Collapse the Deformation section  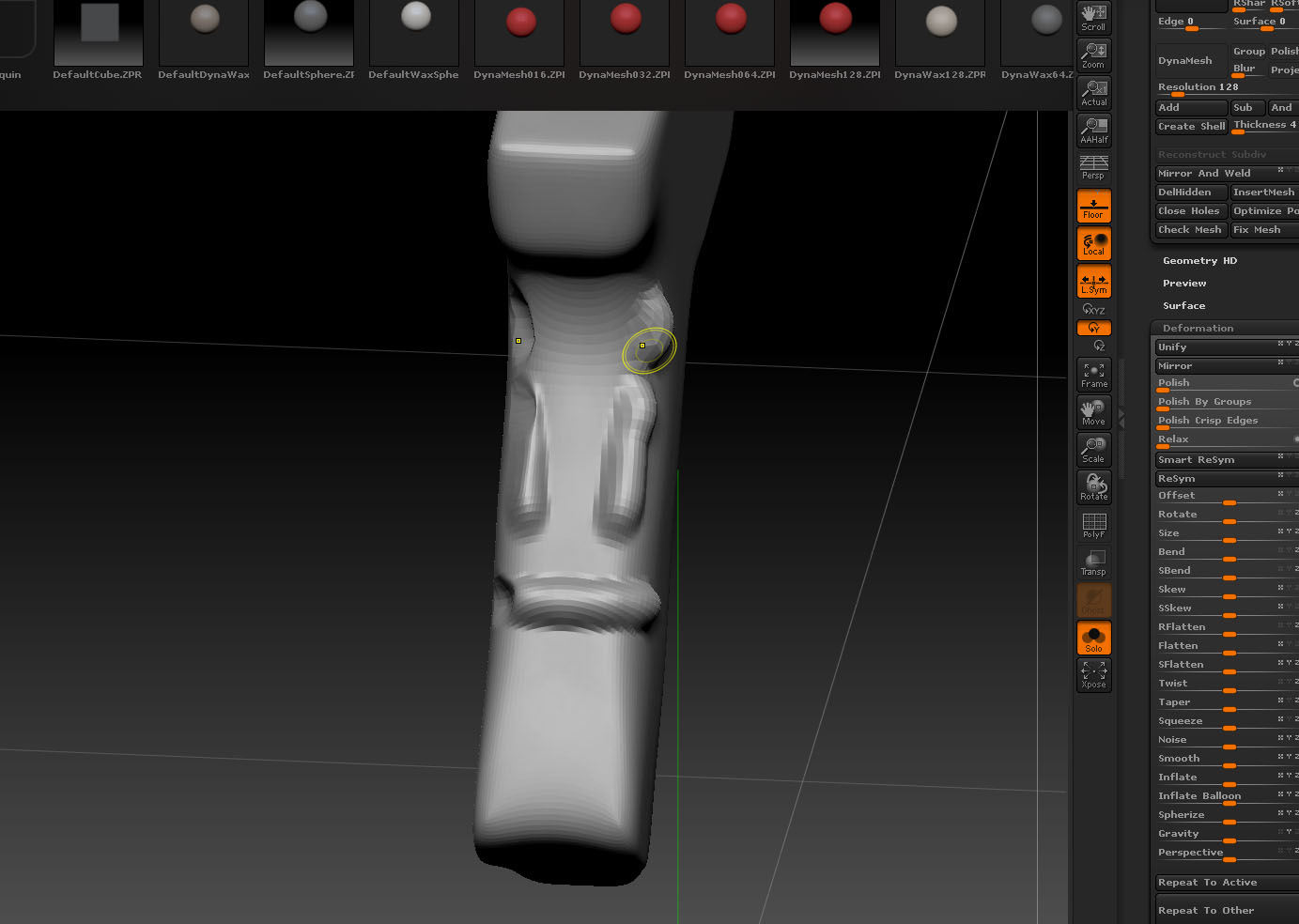point(1198,329)
